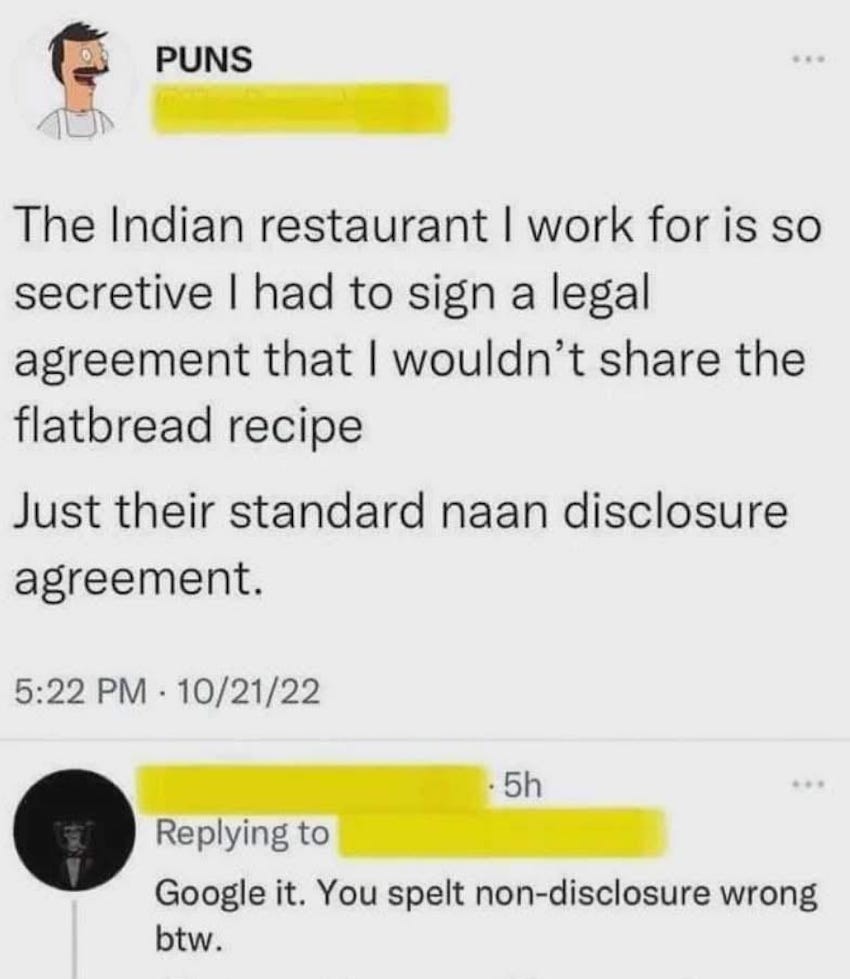Select the Google it reply text
Viewport: 850px width, 979px height.
(486, 915)
